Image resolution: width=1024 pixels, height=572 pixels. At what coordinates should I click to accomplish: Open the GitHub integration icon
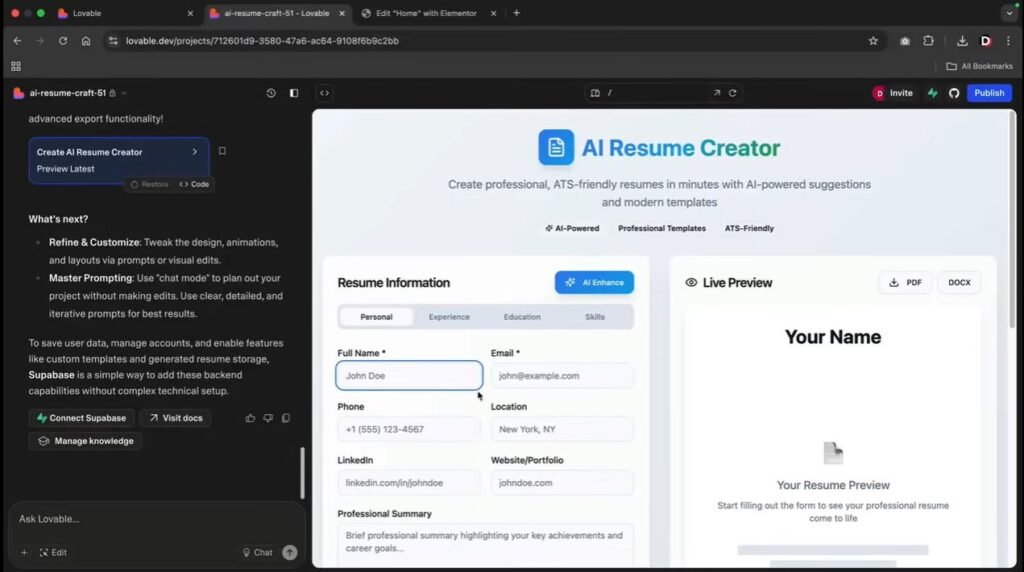(954, 93)
